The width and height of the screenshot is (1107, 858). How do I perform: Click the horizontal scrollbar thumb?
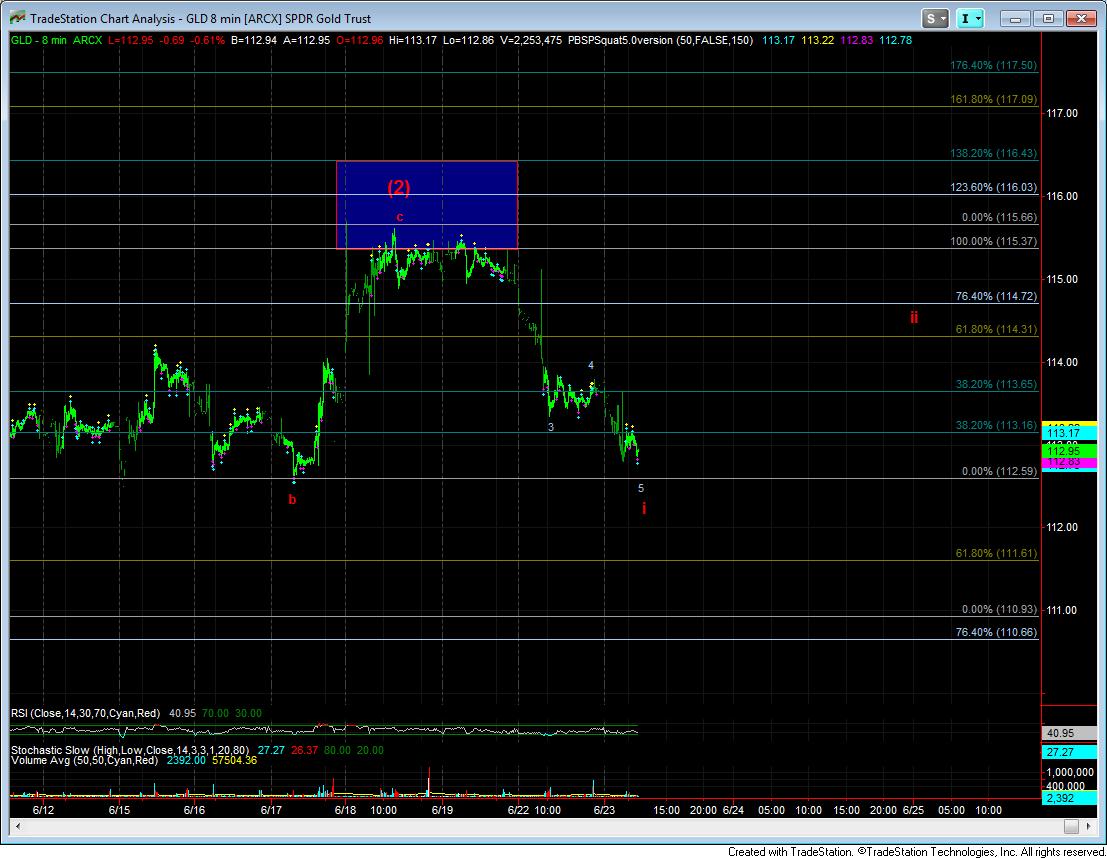(1072, 826)
